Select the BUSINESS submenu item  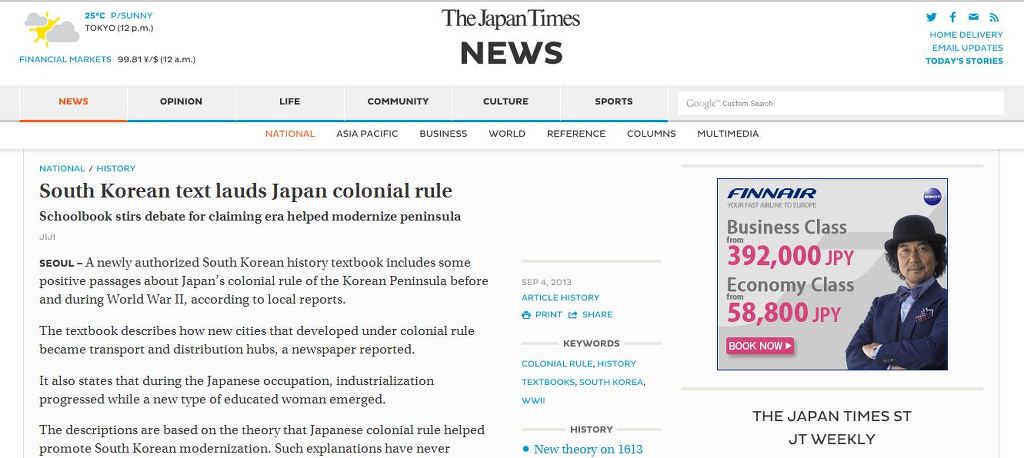click(443, 134)
